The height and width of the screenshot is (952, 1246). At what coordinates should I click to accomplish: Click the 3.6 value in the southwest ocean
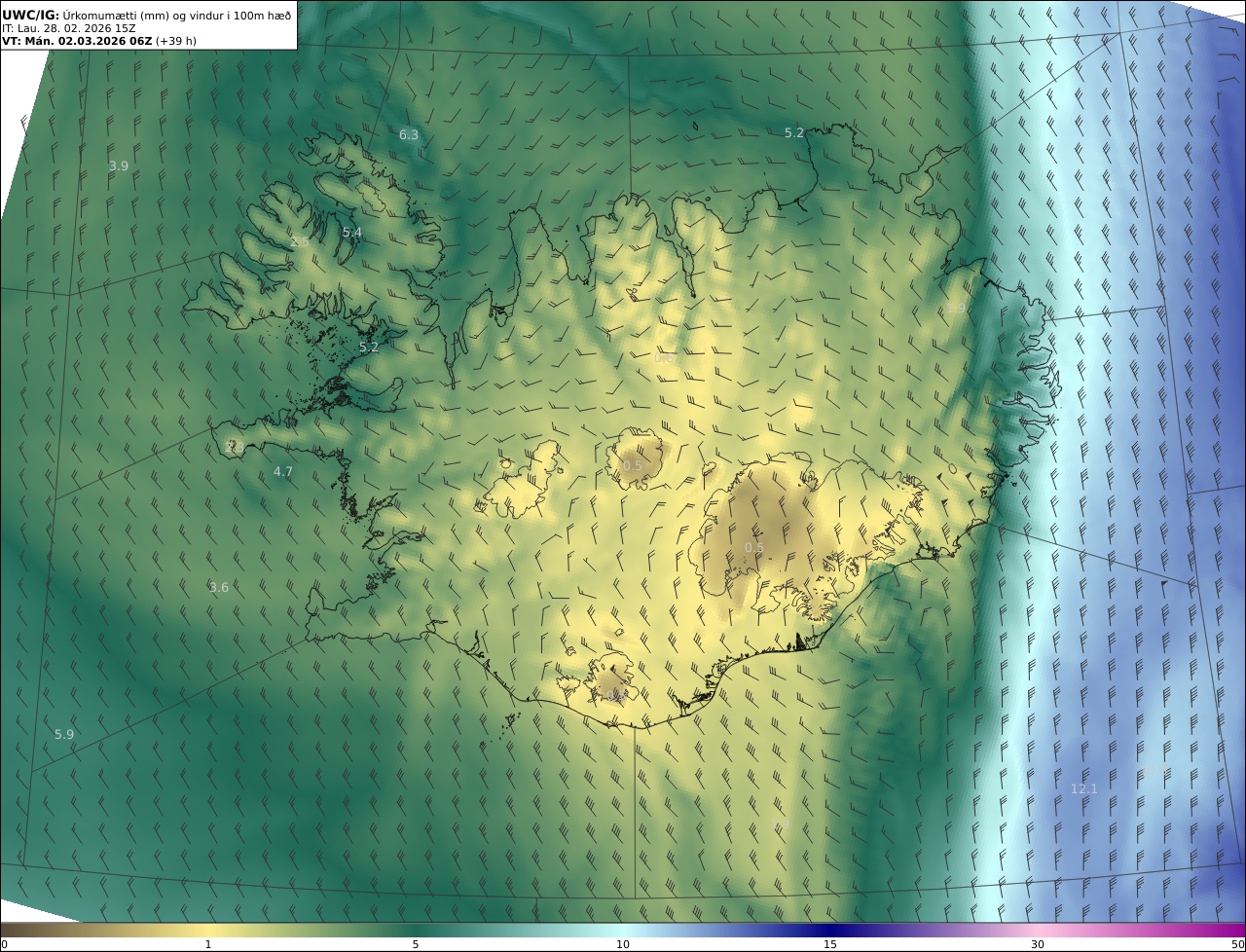click(219, 587)
